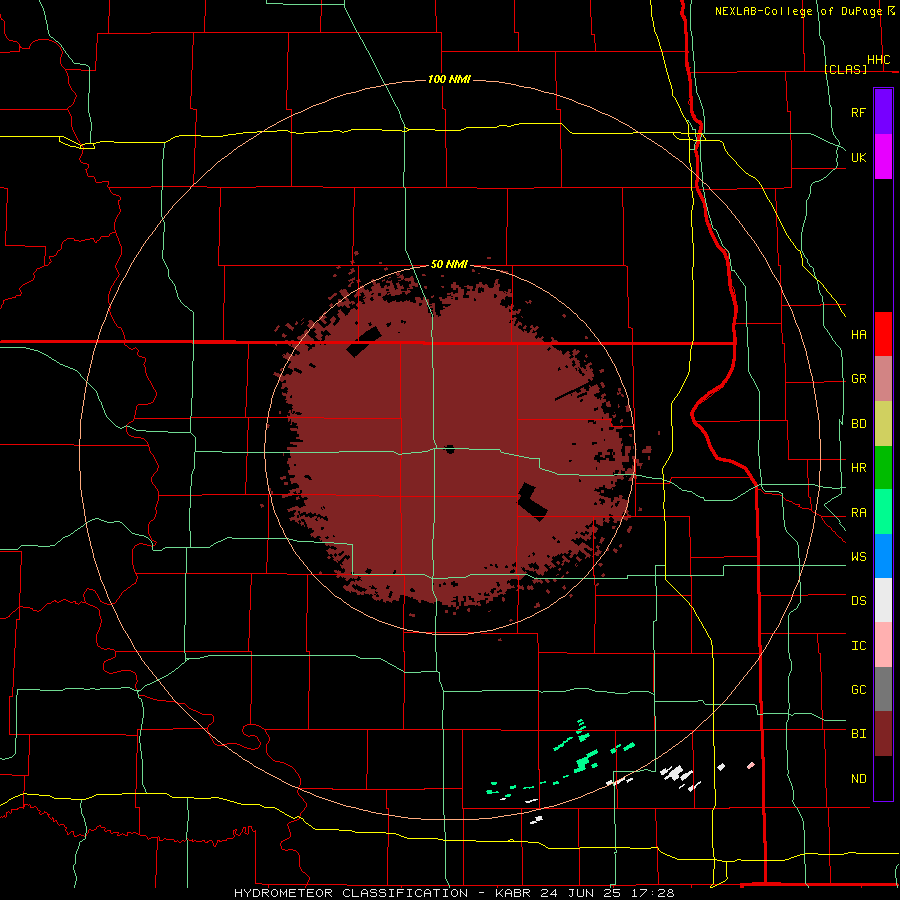Image resolution: width=900 pixels, height=900 pixels.
Task: Click the mint green RA legend swatch
Action: click(883, 512)
